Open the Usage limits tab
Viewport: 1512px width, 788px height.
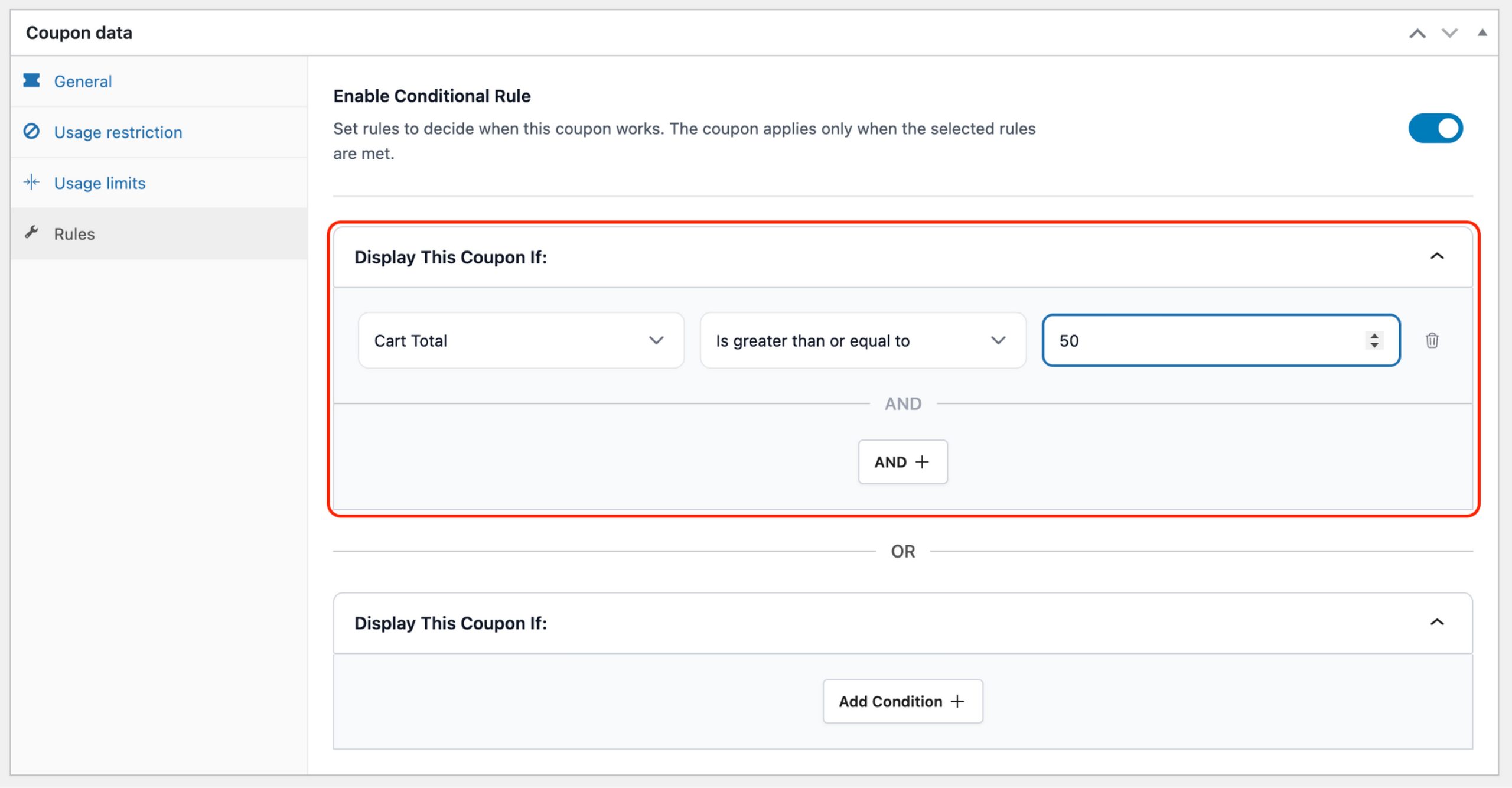[x=99, y=183]
